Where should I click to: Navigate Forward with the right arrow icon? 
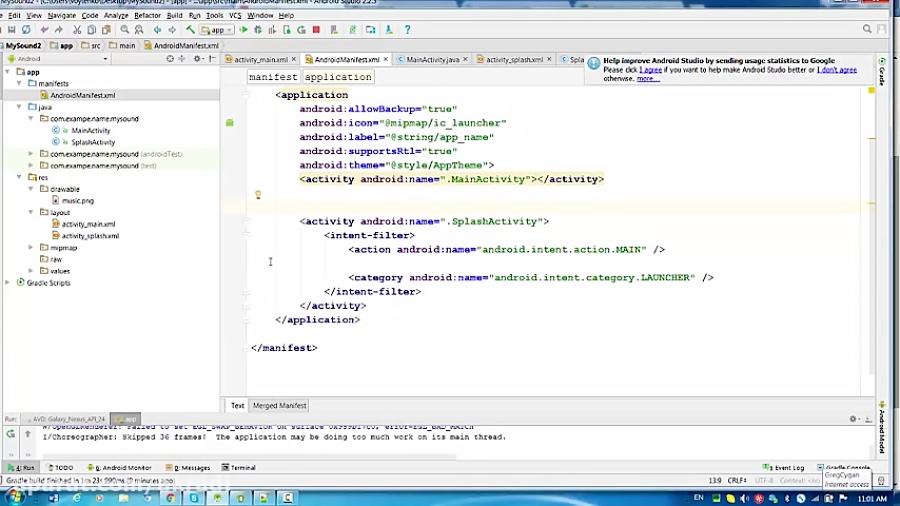[x=172, y=29]
